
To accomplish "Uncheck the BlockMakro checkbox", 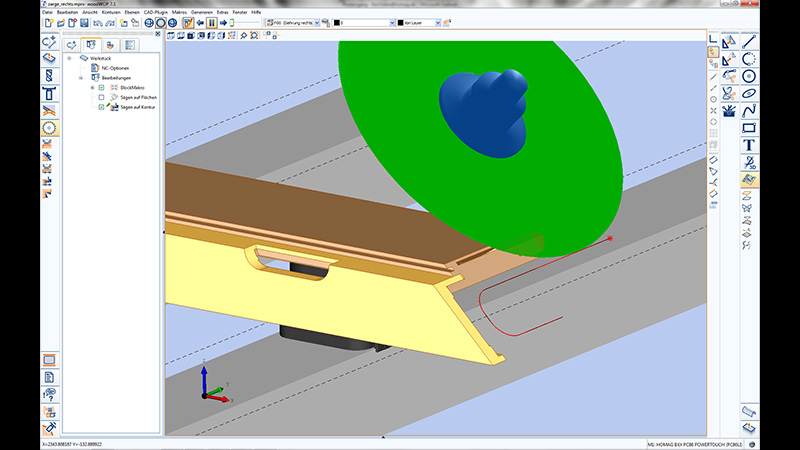I will click(101, 88).
